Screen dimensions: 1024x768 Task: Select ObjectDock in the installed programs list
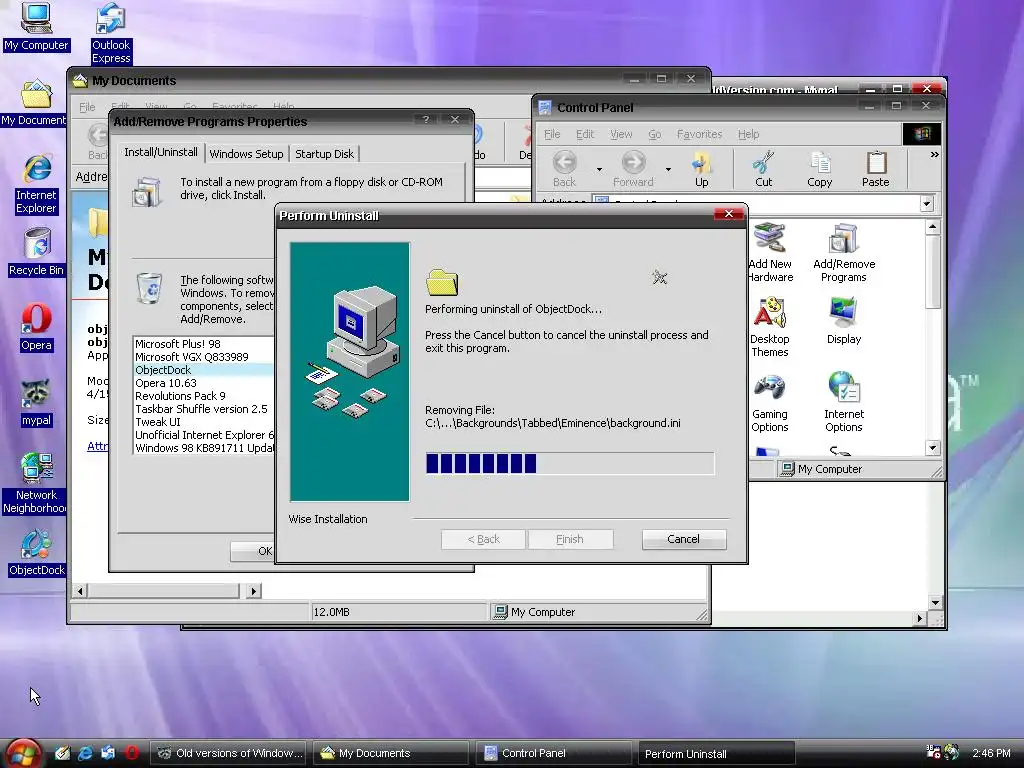click(204, 370)
